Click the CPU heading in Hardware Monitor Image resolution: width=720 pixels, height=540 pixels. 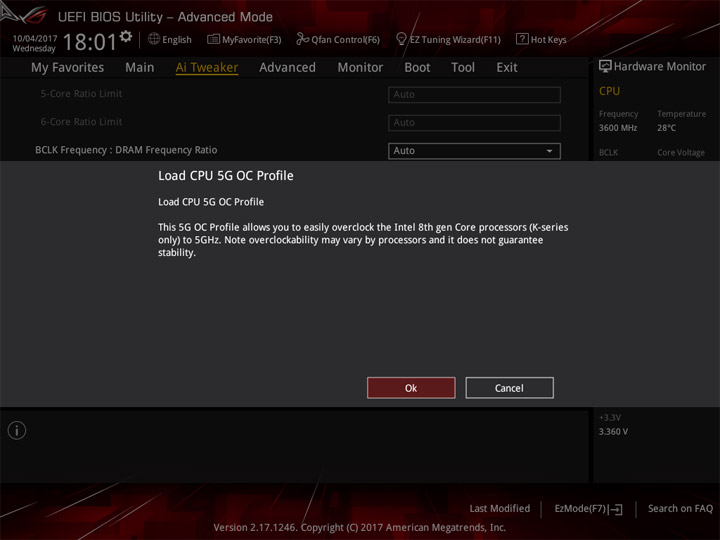click(609, 91)
